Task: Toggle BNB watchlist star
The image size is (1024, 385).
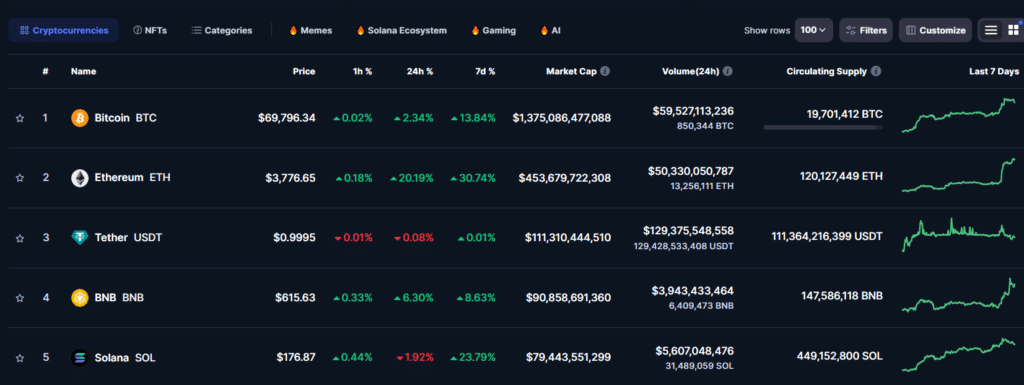Action: [20, 298]
